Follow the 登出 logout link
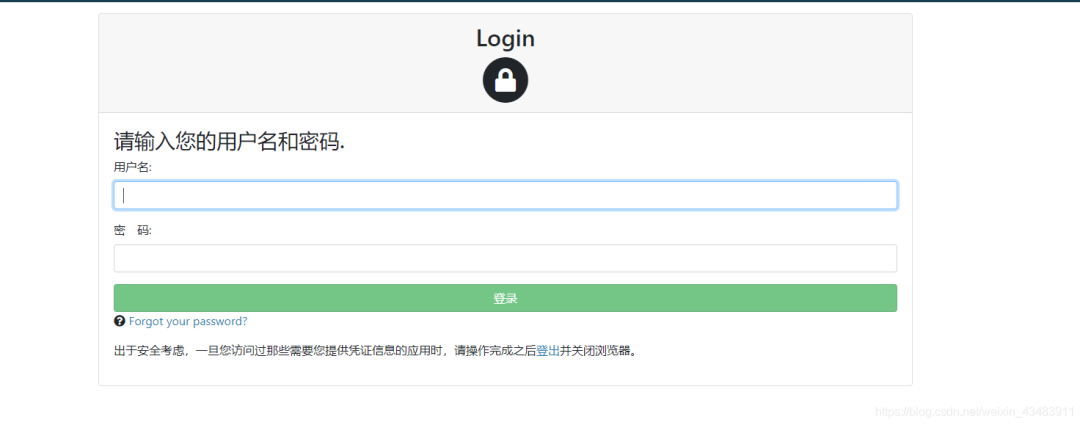 pyautogui.click(x=548, y=351)
